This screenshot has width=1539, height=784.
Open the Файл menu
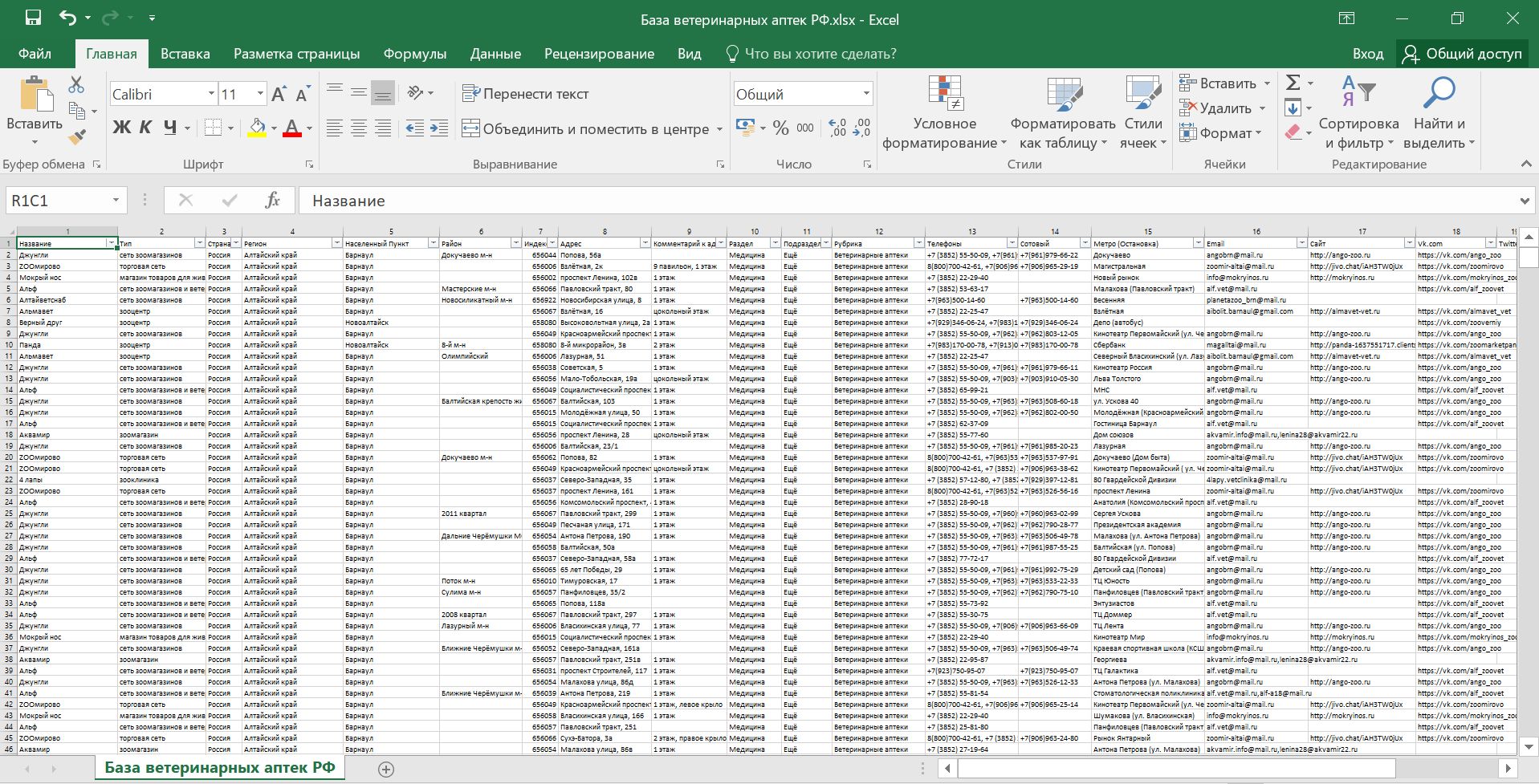point(35,54)
